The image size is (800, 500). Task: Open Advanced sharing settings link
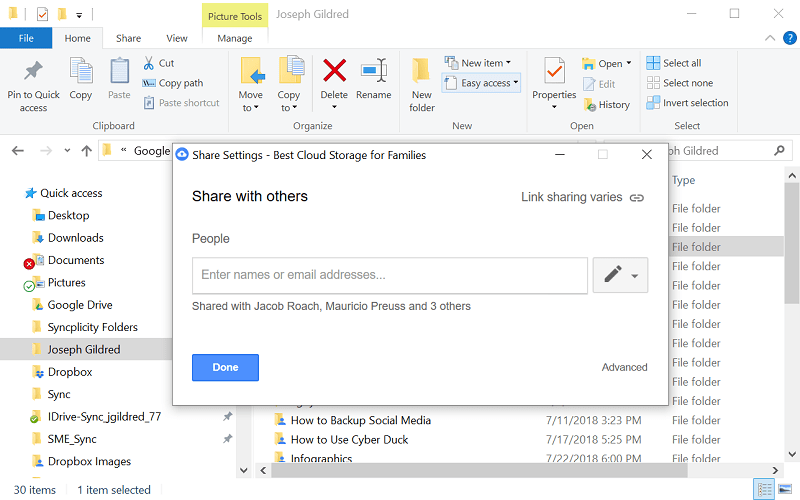(624, 367)
